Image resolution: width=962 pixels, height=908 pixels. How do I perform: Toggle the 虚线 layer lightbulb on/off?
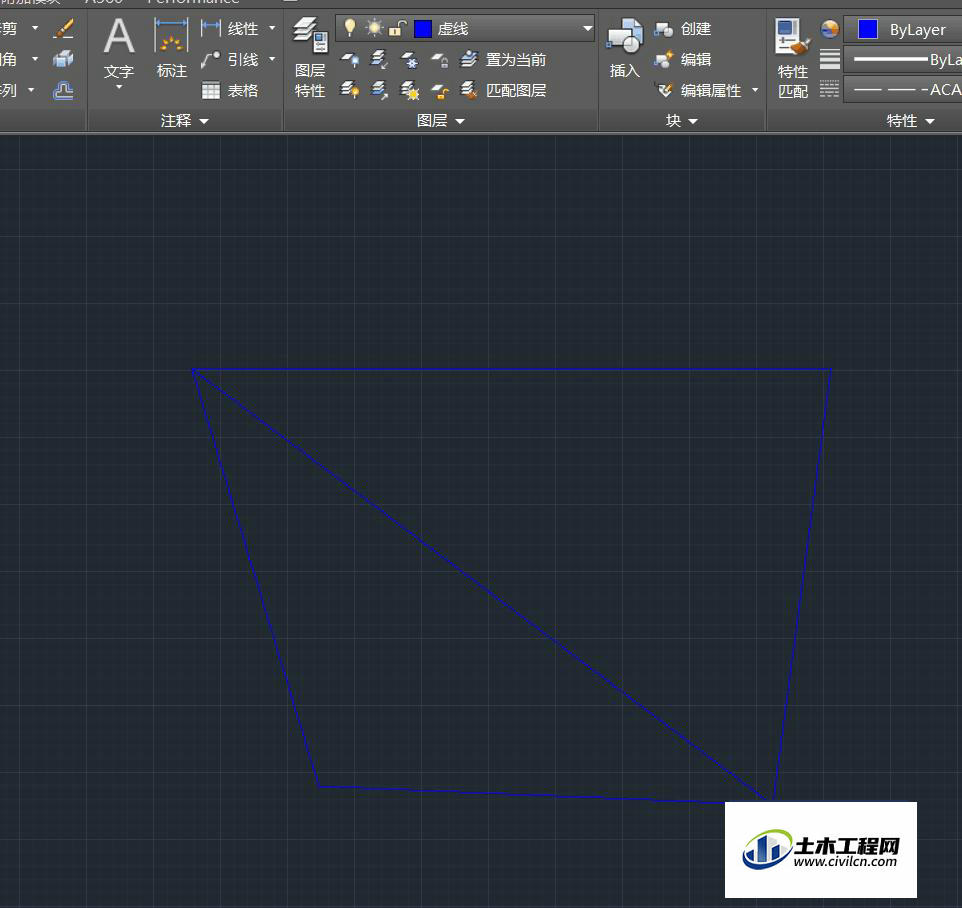tap(350, 28)
